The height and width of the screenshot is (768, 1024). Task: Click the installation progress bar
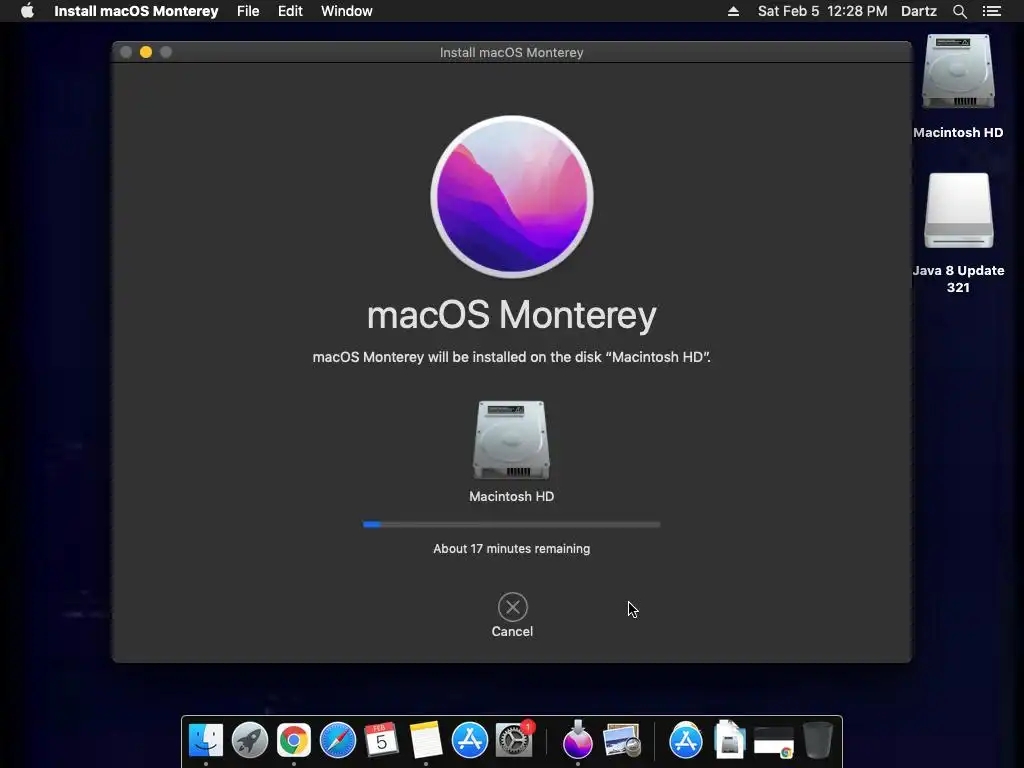click(511, 524)
